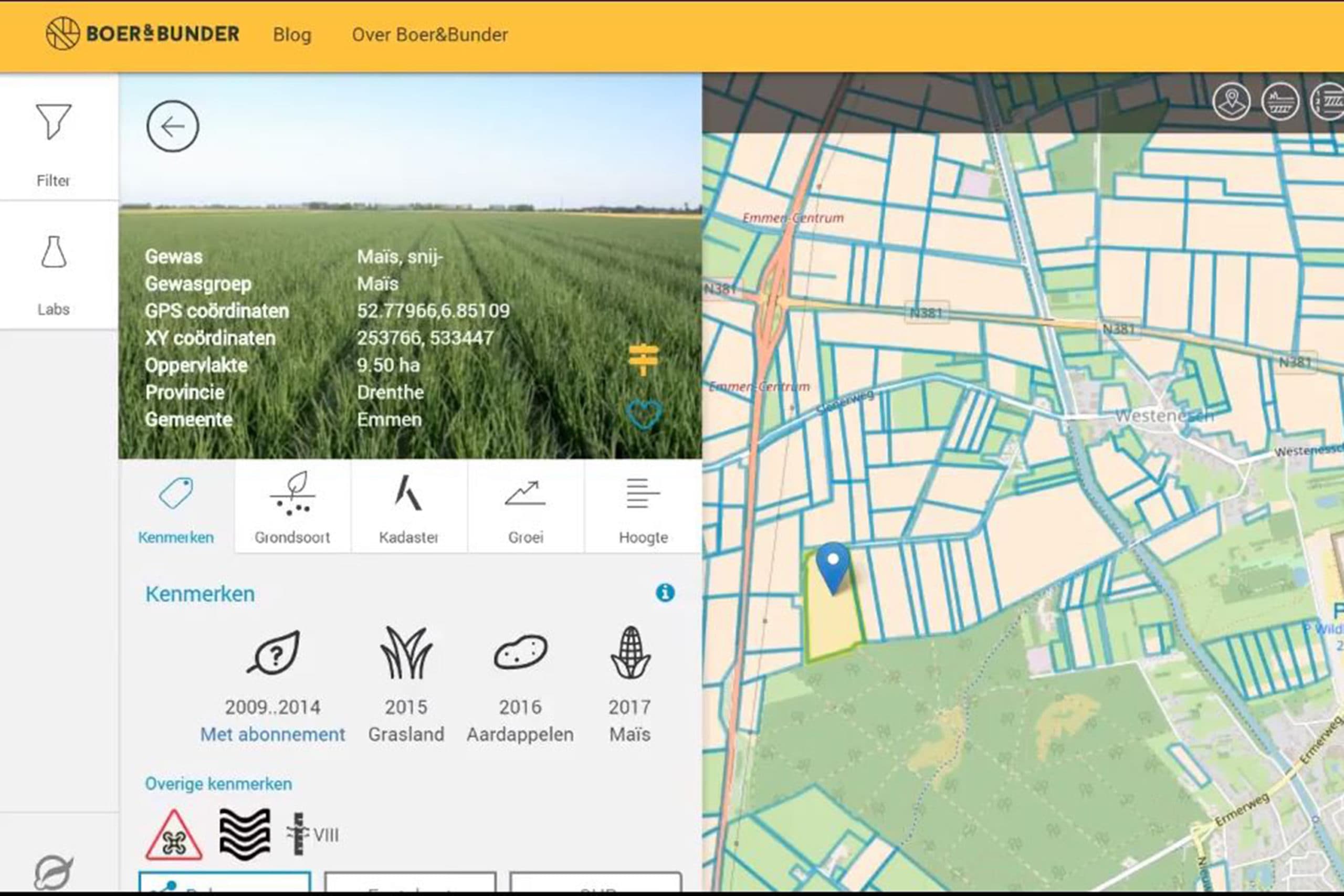Viewport: 1344px width, 896px height.
Task: Click the drone warning triangle icon
Action: (174, 836)
